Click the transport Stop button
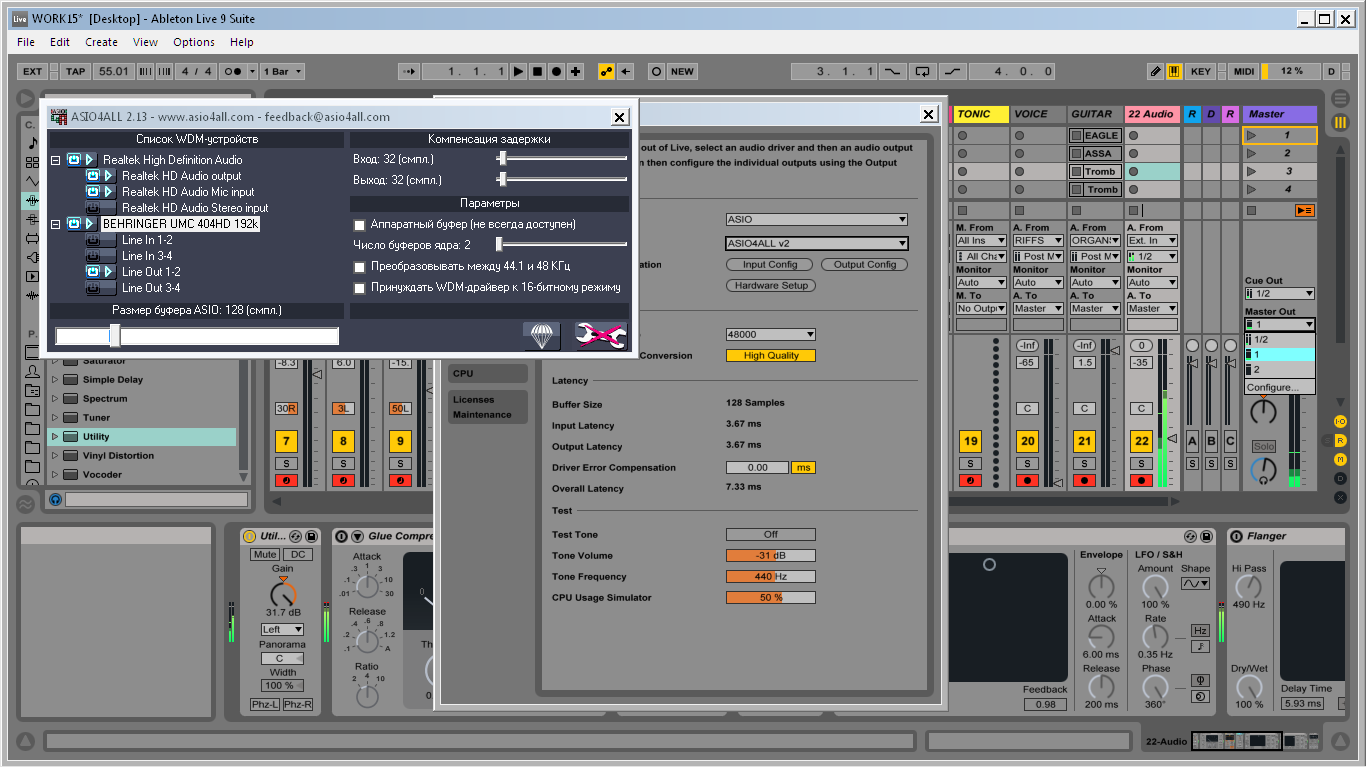 tap(537, 72)
